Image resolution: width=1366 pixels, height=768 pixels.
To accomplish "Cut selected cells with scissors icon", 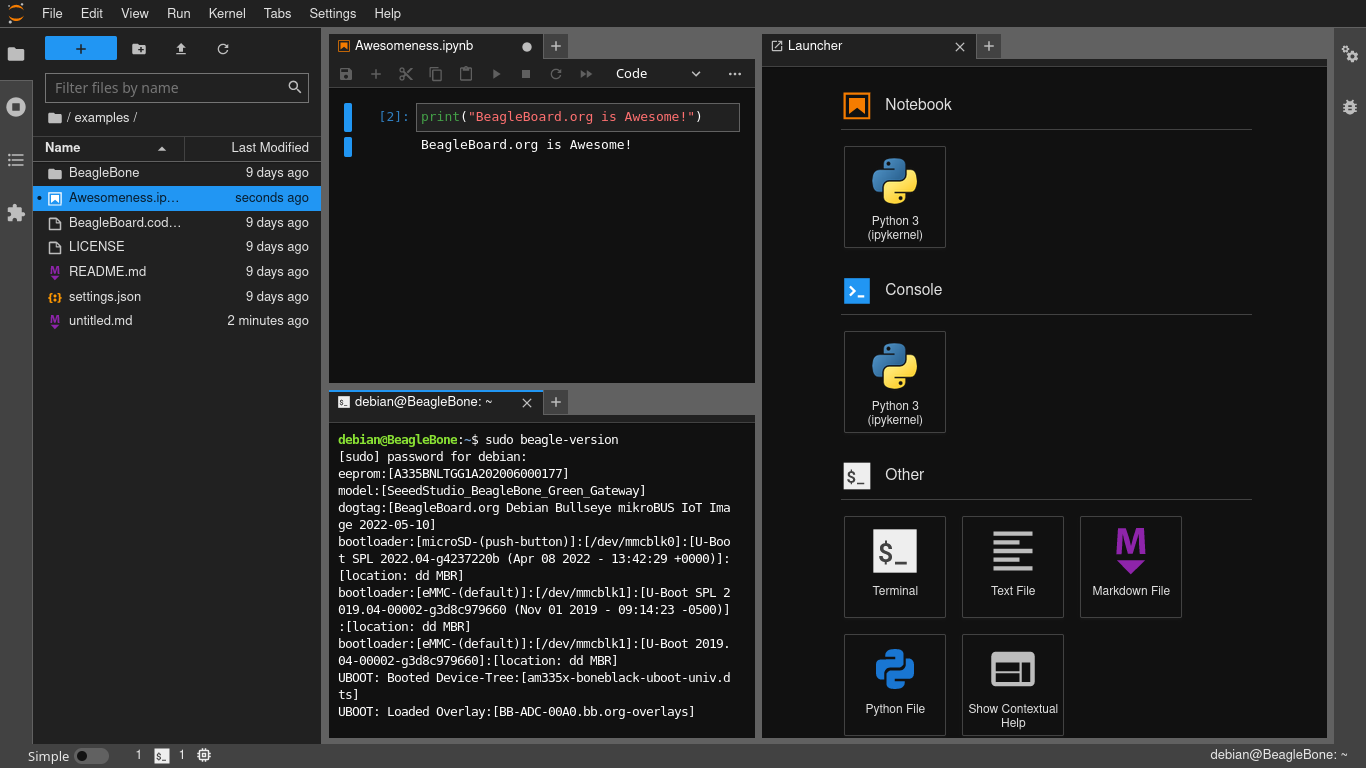I will 406,74.
